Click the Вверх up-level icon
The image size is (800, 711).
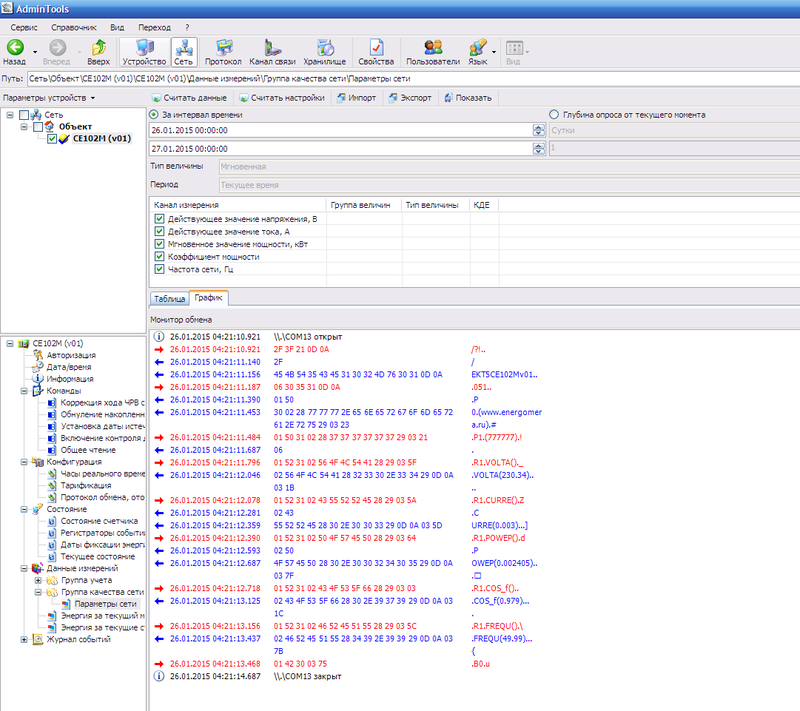click(99, 47)
